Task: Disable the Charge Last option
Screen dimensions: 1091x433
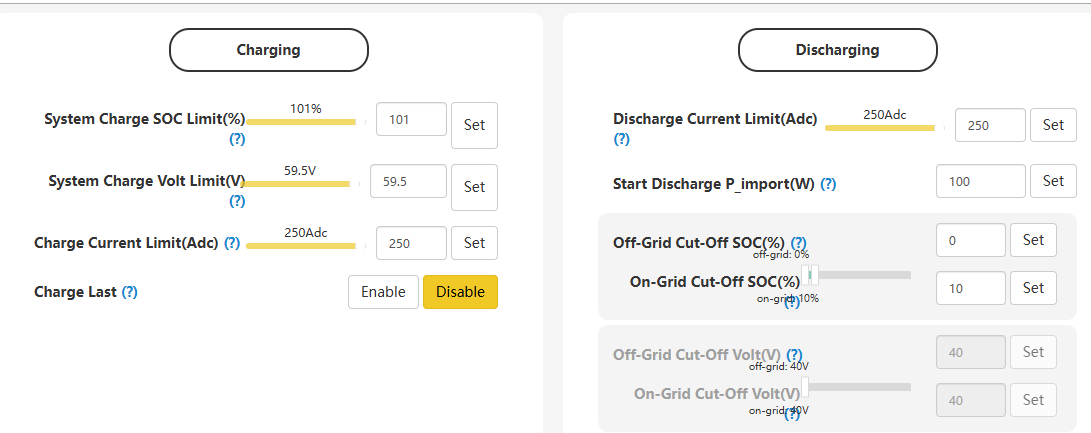Action: pyautogui.click(x=460, y=292)
